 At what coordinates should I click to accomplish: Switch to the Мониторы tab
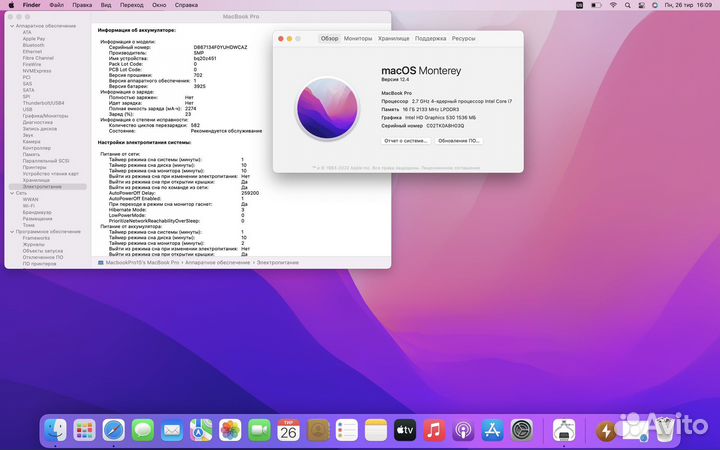point(358,39)
